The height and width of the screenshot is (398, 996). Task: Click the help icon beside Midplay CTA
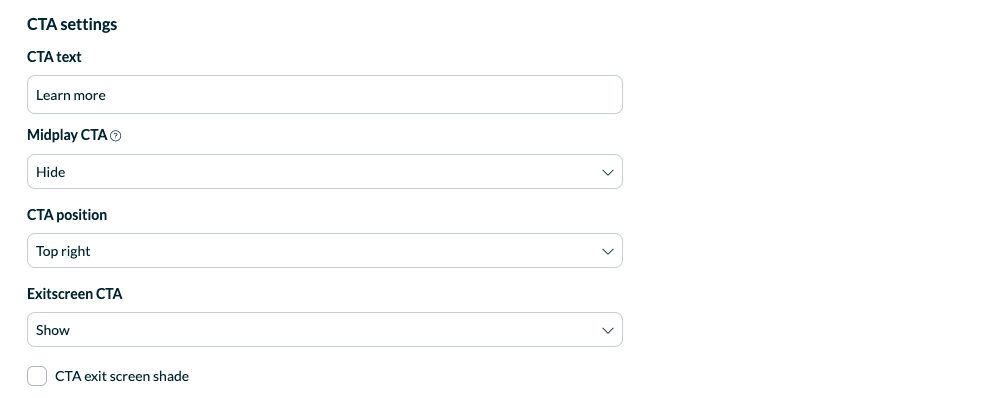[x=116, y=135]
